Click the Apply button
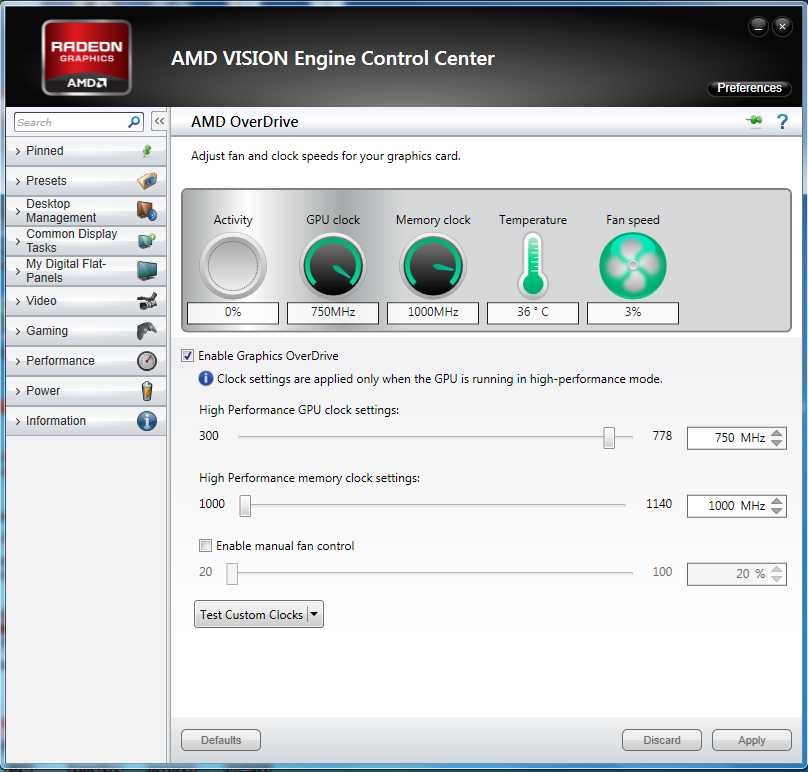The height and width of the screenshot is (772, 808). click(752, 740)
